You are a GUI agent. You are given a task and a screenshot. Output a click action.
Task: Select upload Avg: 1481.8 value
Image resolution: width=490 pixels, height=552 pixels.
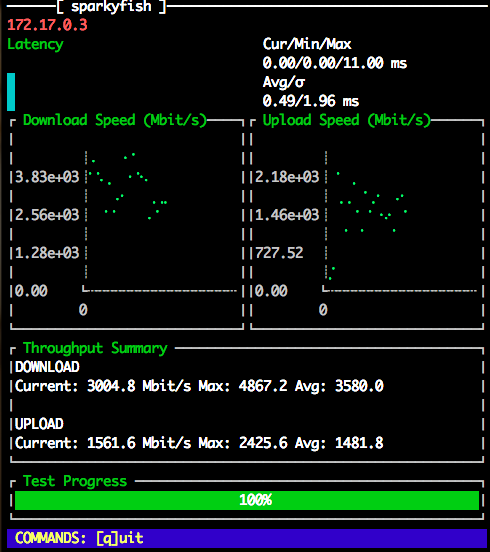tap(339, 443)
